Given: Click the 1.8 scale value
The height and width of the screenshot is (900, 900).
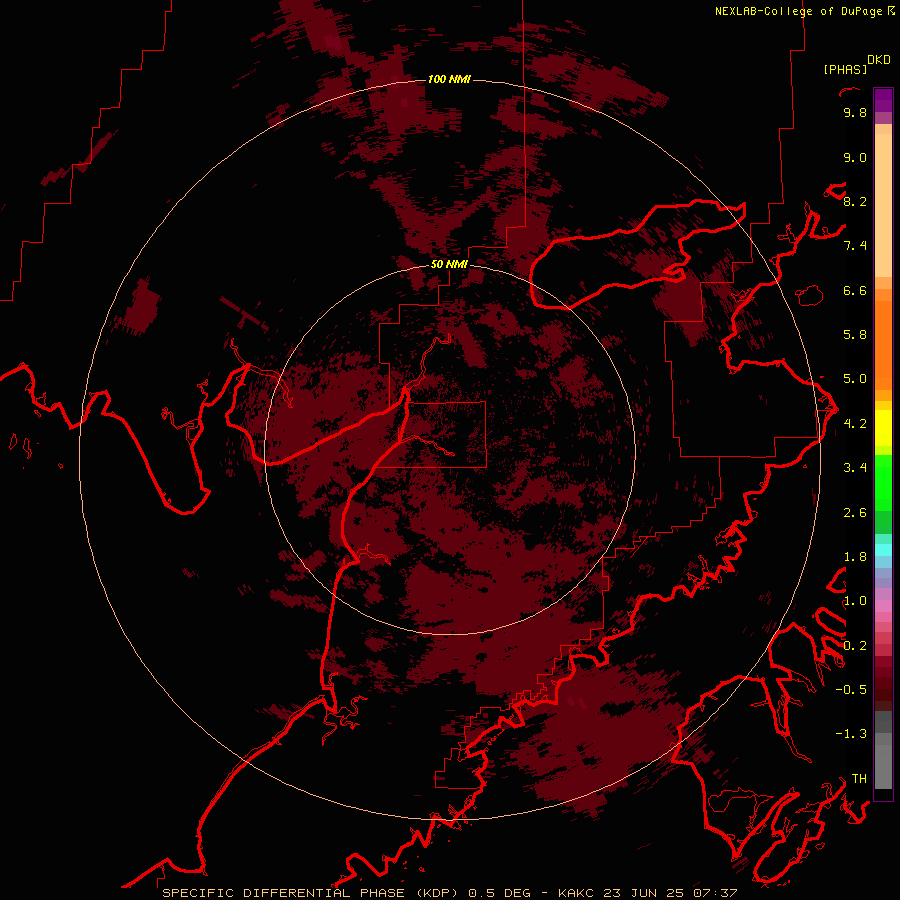Looking at the screenshot, I should (855, 557).
